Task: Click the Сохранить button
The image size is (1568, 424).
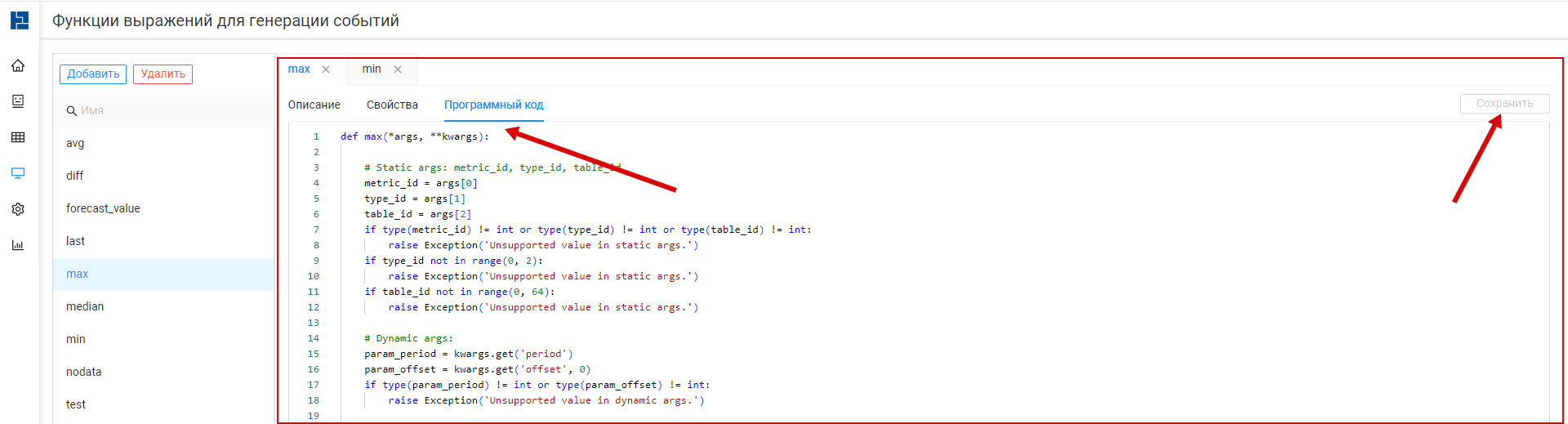Action: [1504, 104]
